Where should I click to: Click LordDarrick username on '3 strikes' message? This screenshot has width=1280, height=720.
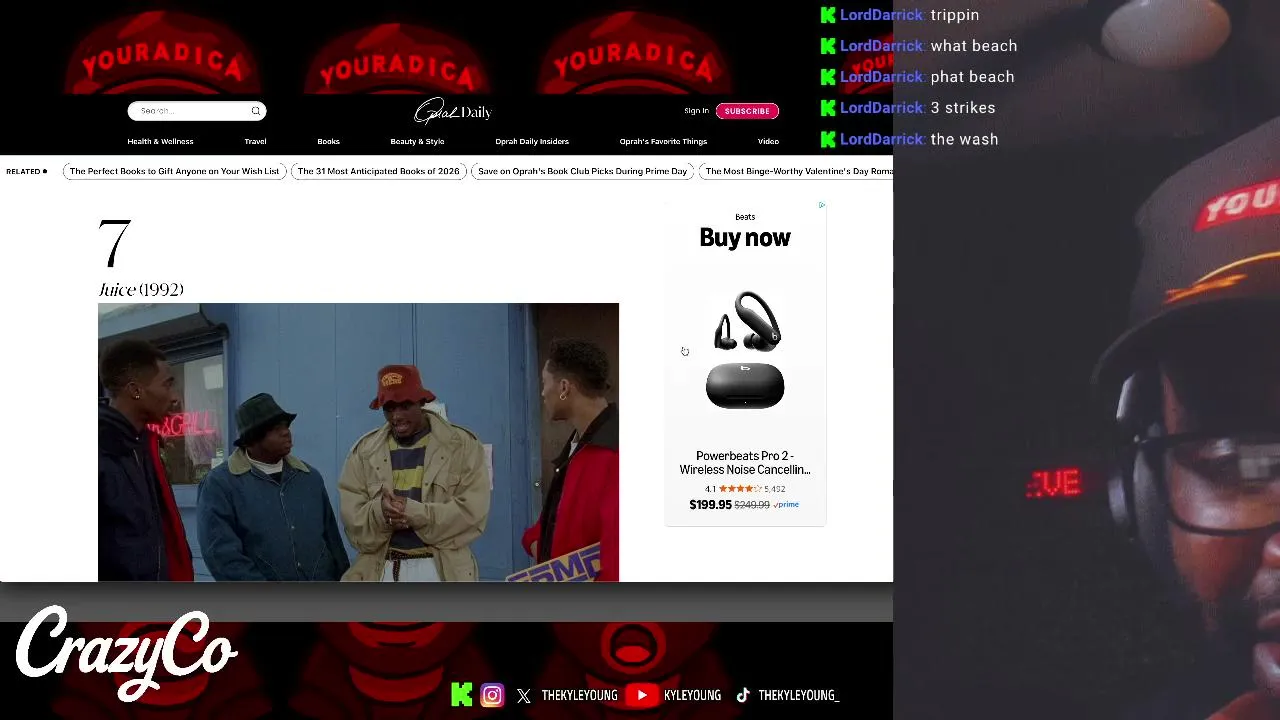[881, 108]
